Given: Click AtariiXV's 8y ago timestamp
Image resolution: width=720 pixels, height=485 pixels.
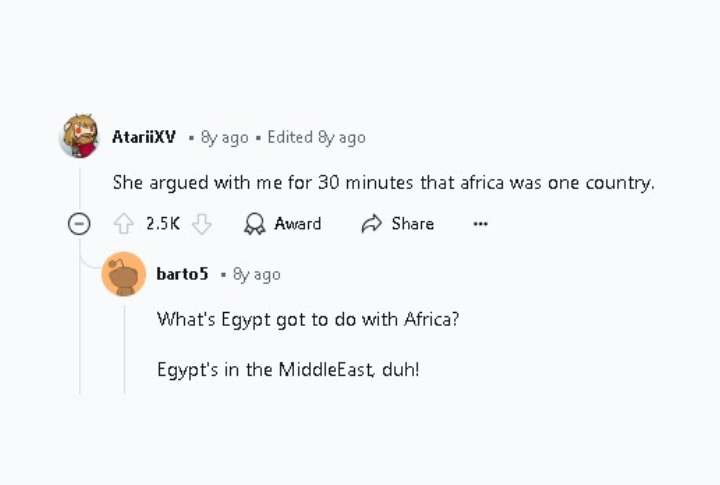Looking at the screenshot, I should point(225,137).
